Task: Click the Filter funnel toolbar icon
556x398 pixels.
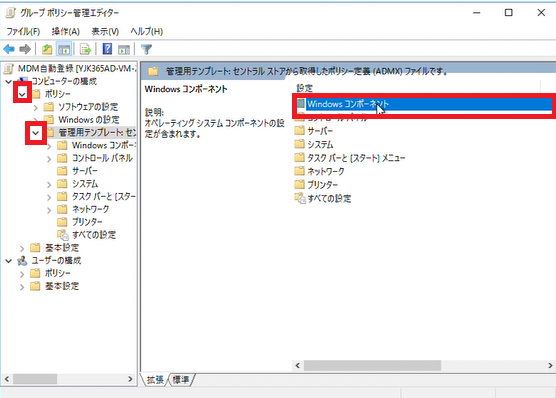Action: click(x=146, y=49)
